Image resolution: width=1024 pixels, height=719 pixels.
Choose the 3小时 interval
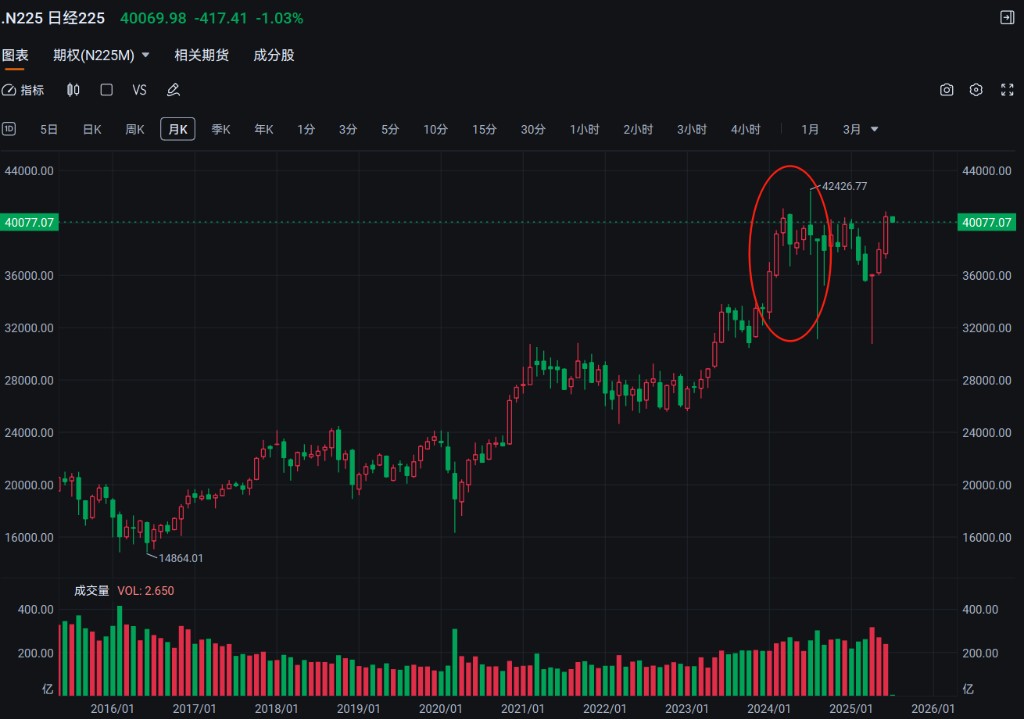[x=692, y=129]
